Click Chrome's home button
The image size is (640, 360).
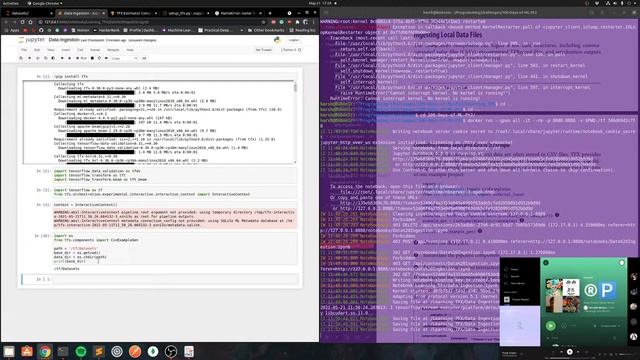(30, 22)
